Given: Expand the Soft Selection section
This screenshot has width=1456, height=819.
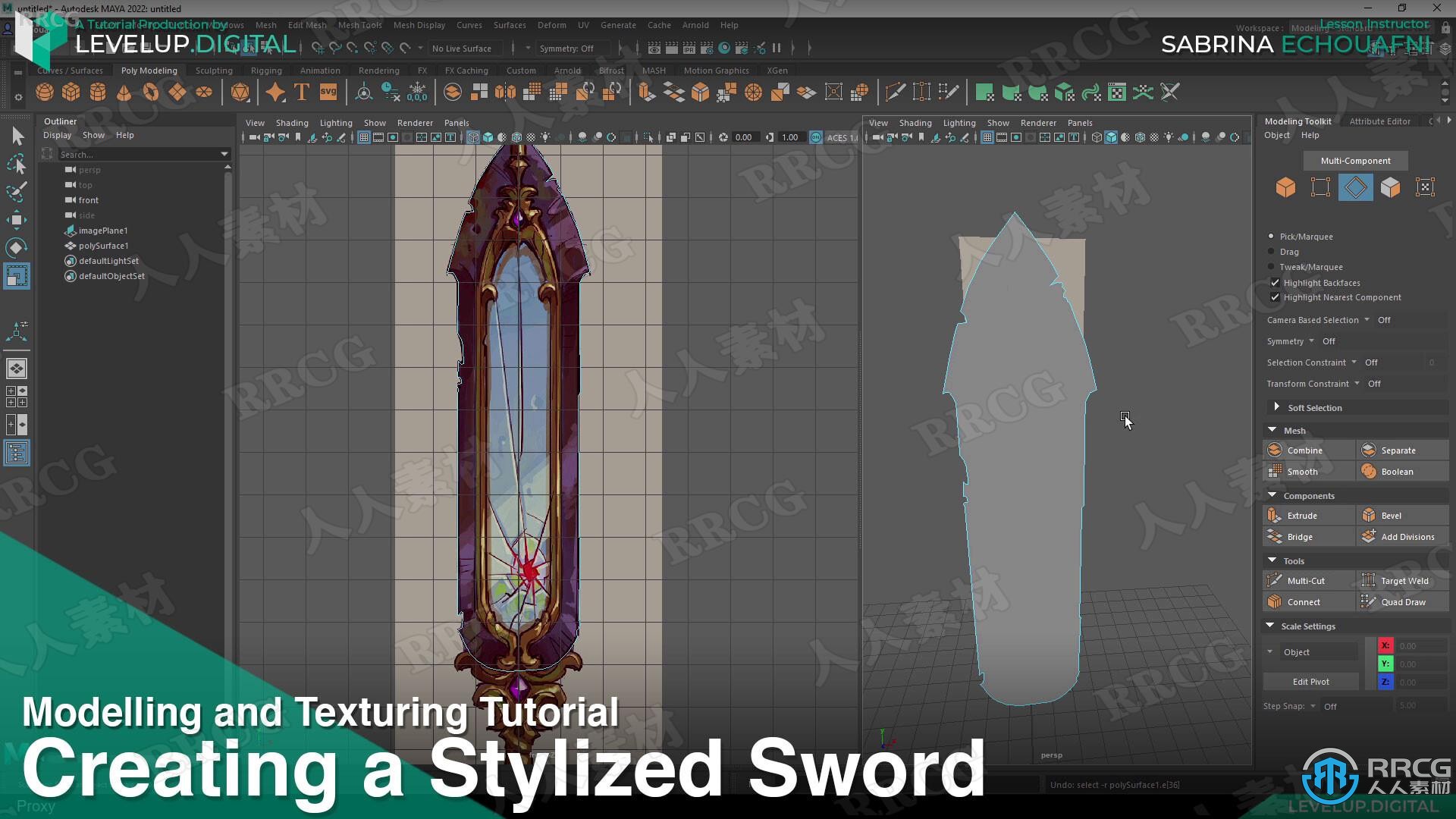Looking at the screenshot, I should [1277, 407].
